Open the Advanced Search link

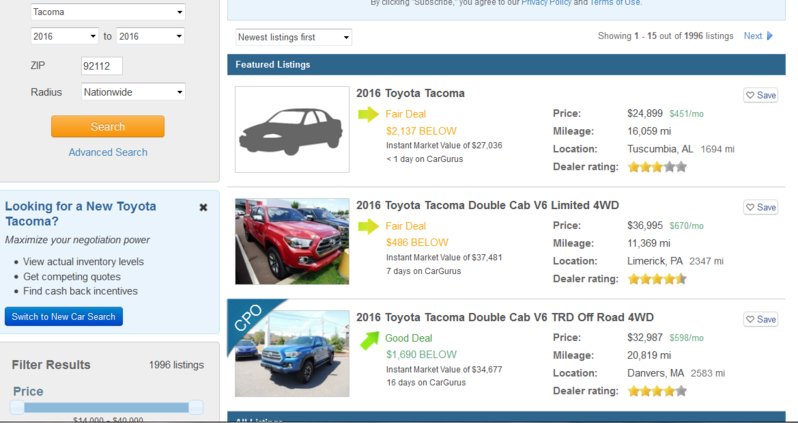[x=108, y=152]
